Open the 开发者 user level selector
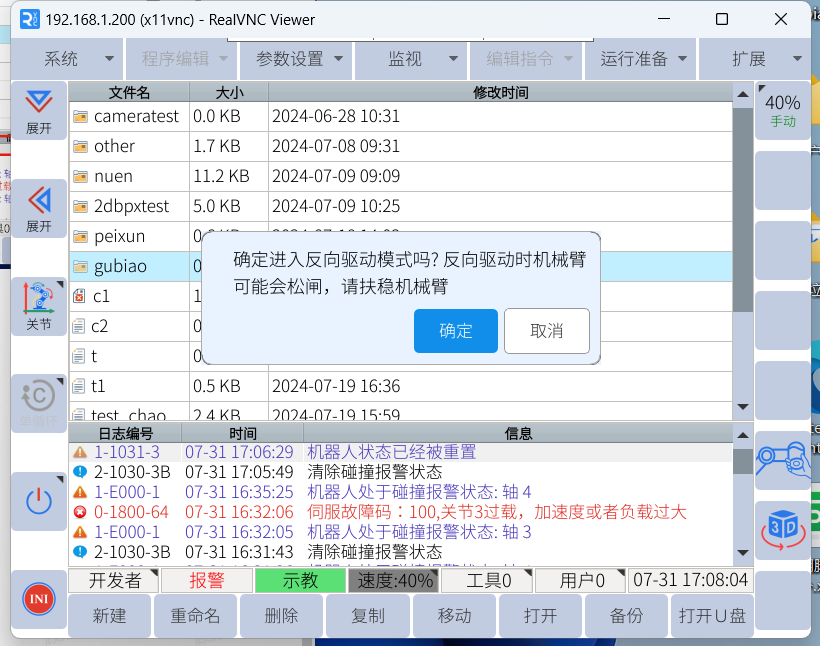Viewport: 820px width, 646px height. point(115,581)
